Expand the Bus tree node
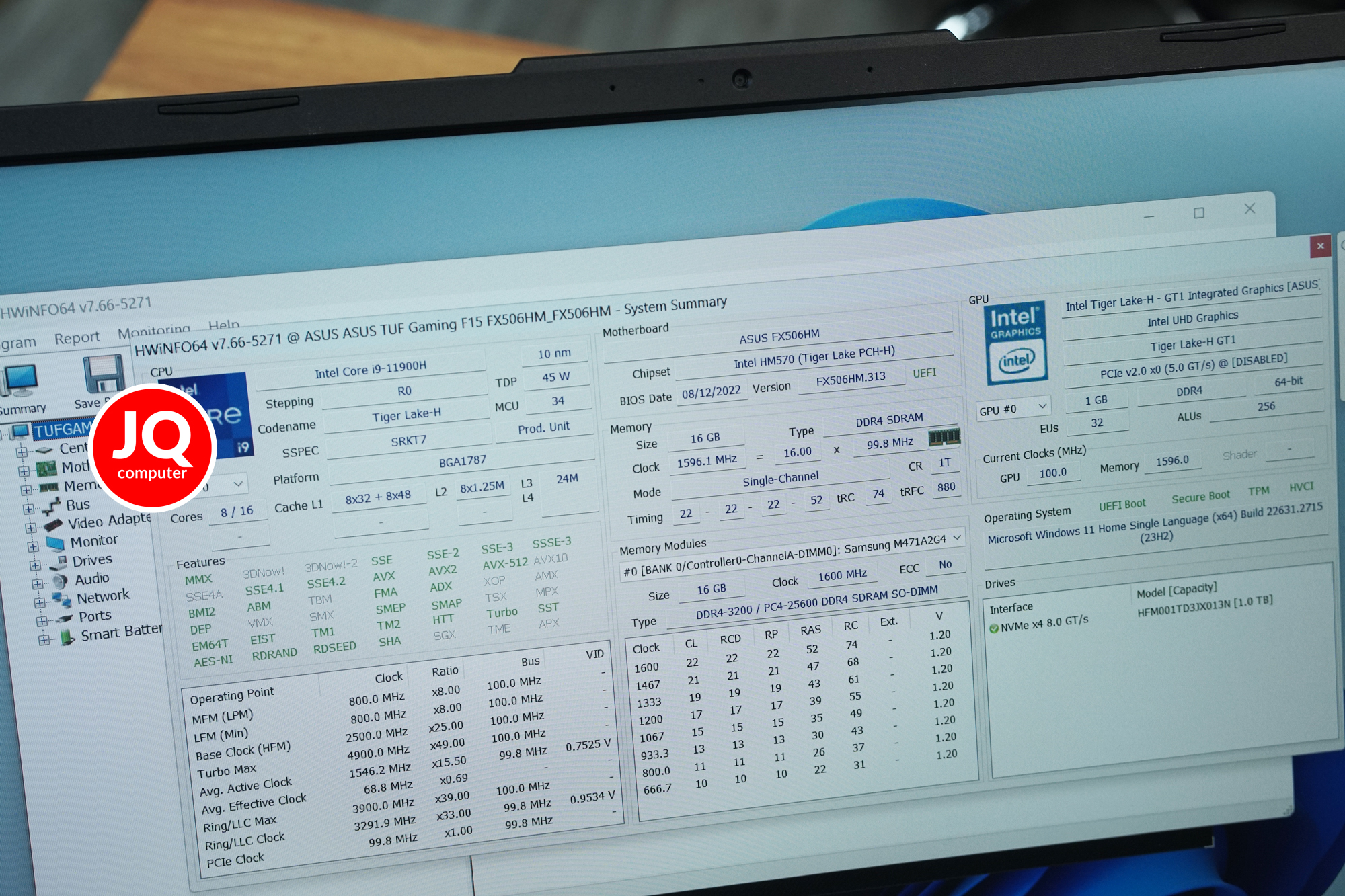The width and height of the screenshot is (1345, 896). pos(28,509)
